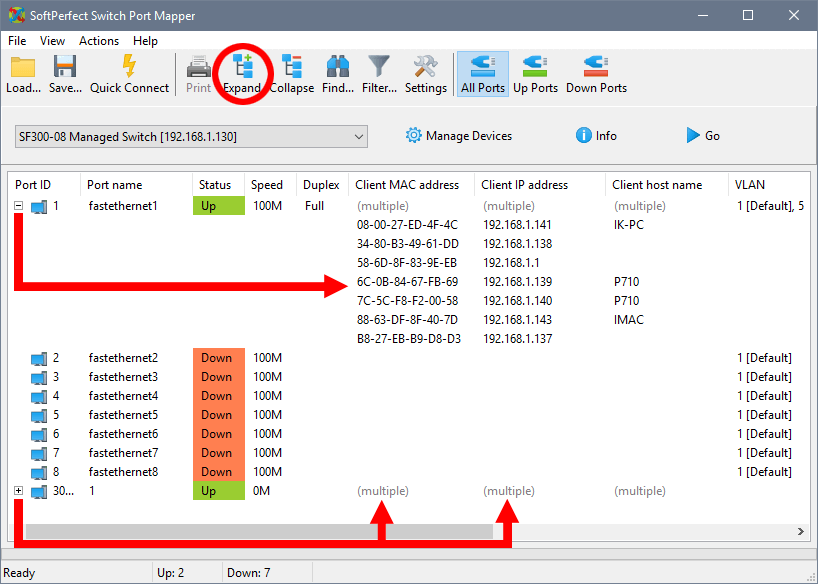Select the fastethernet8 port row
This screenshot has width=818, height=584.
(410, 472)
